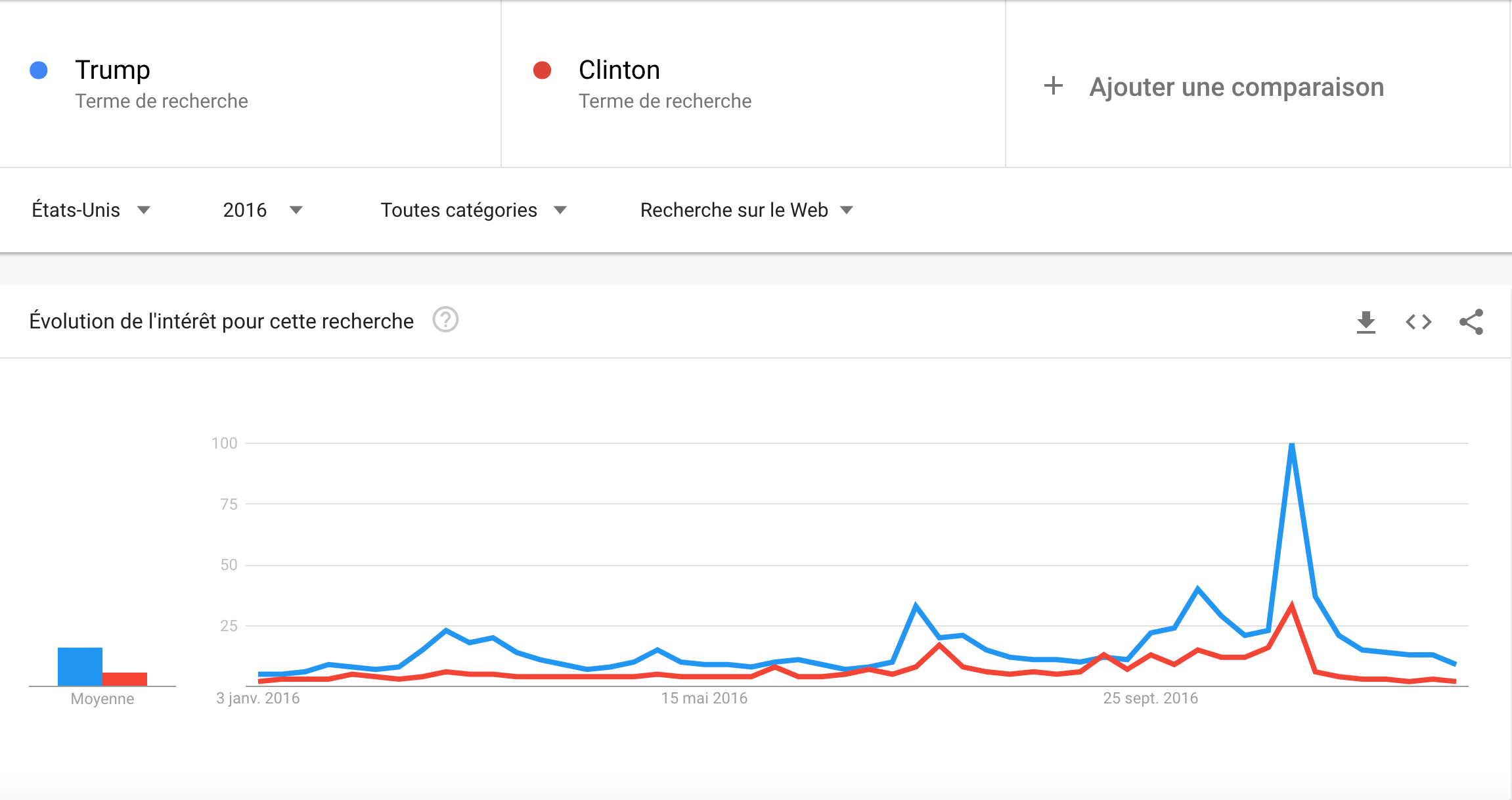Click the red Clinton color dot

pos(542,70)
